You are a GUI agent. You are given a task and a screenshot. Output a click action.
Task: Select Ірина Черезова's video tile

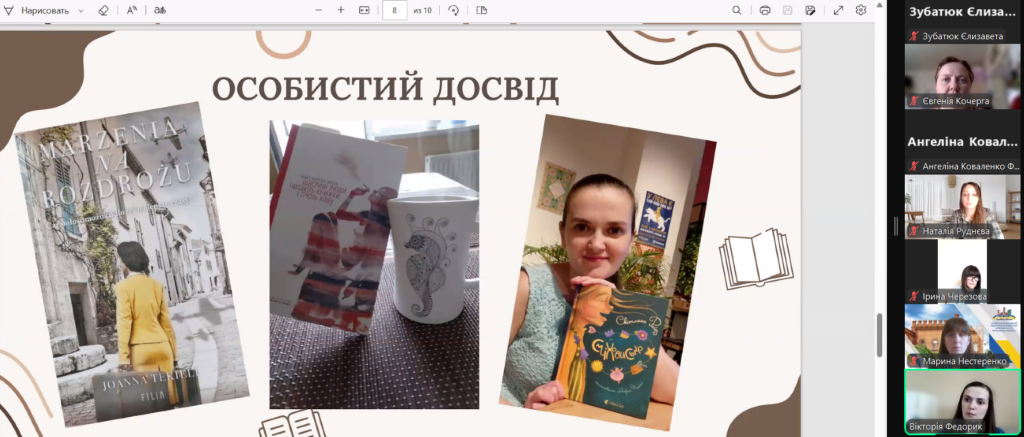pyautogui.click(x=962, y=271)
